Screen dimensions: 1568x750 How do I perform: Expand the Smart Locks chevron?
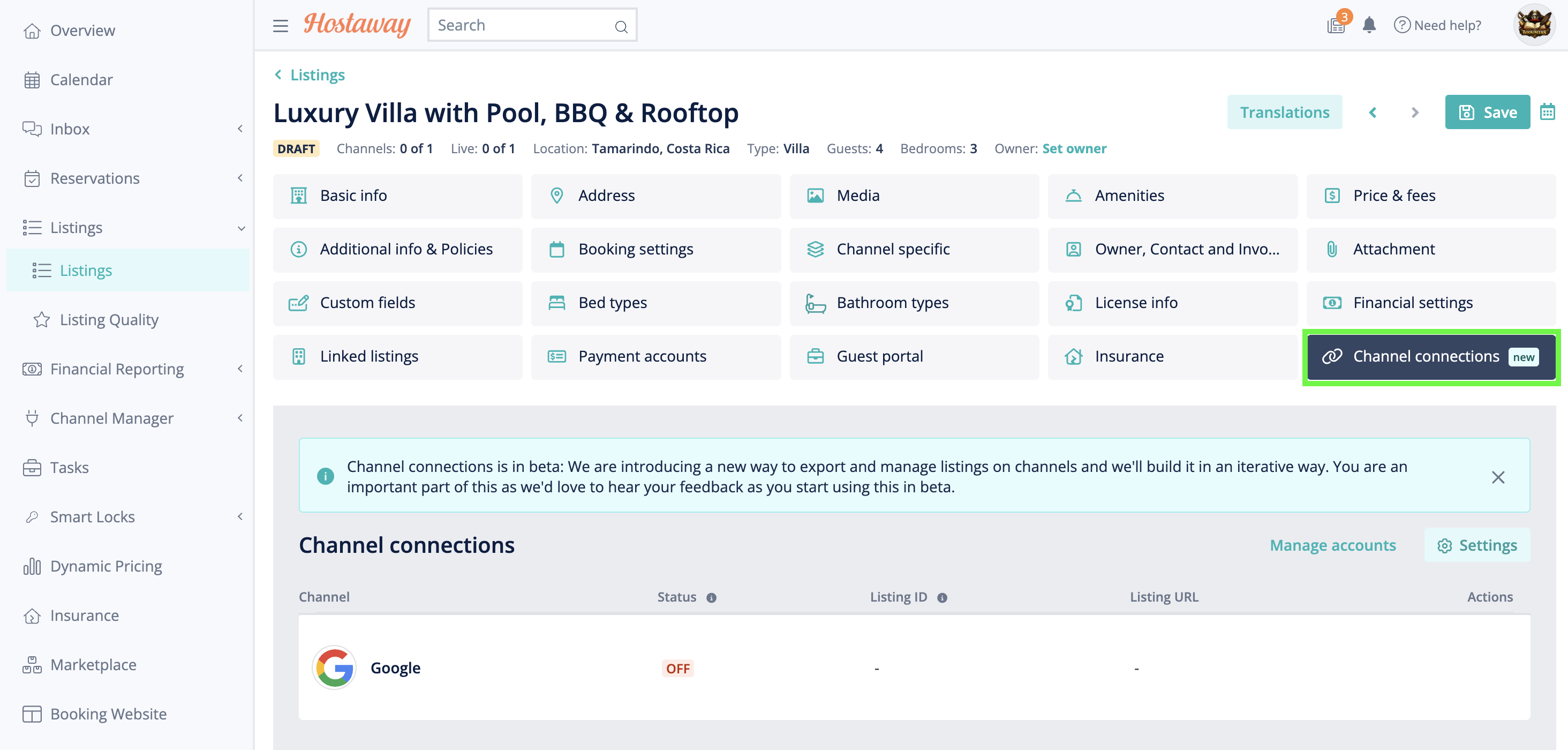(240, 516)
